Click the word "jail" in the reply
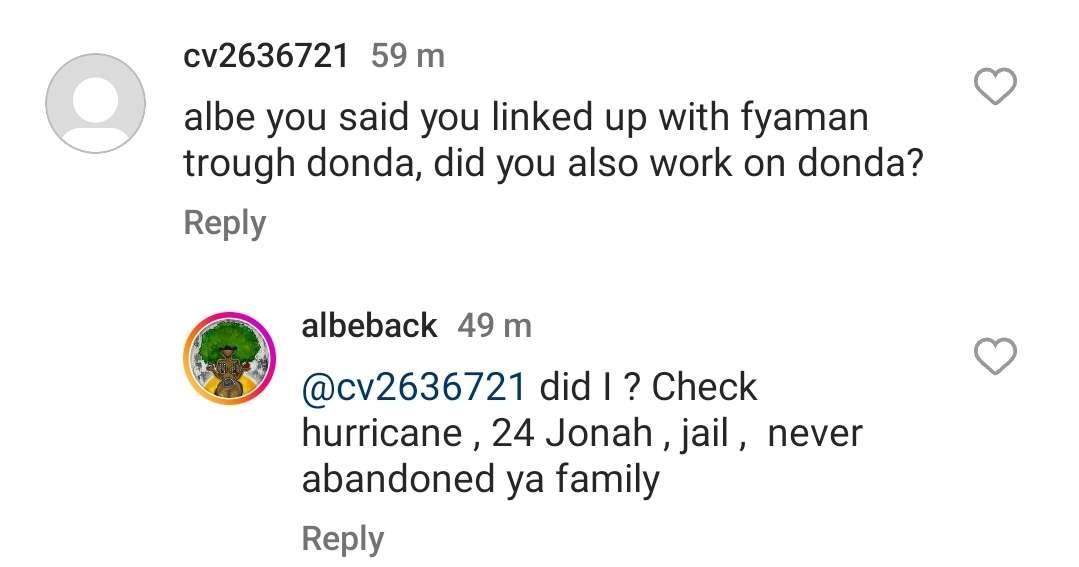Viewport: 1079px width, 567px height. [x=703, y=434]
